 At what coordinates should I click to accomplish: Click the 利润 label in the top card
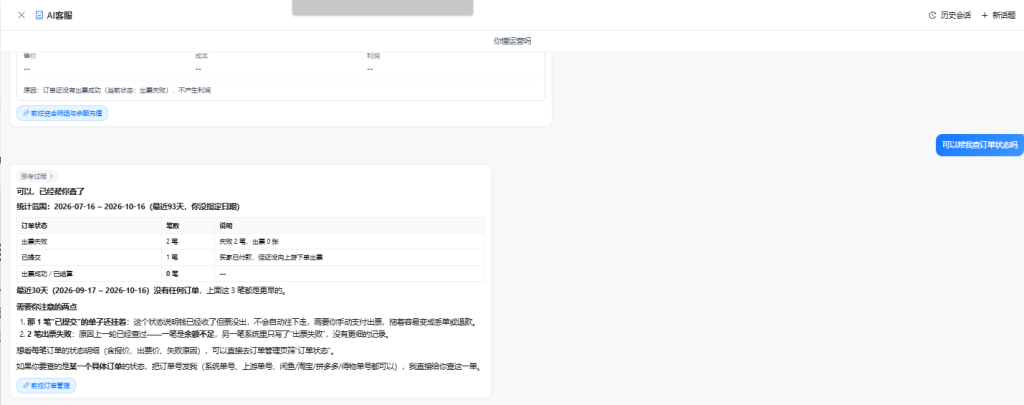pyautogui.click(x=374, y=56)
